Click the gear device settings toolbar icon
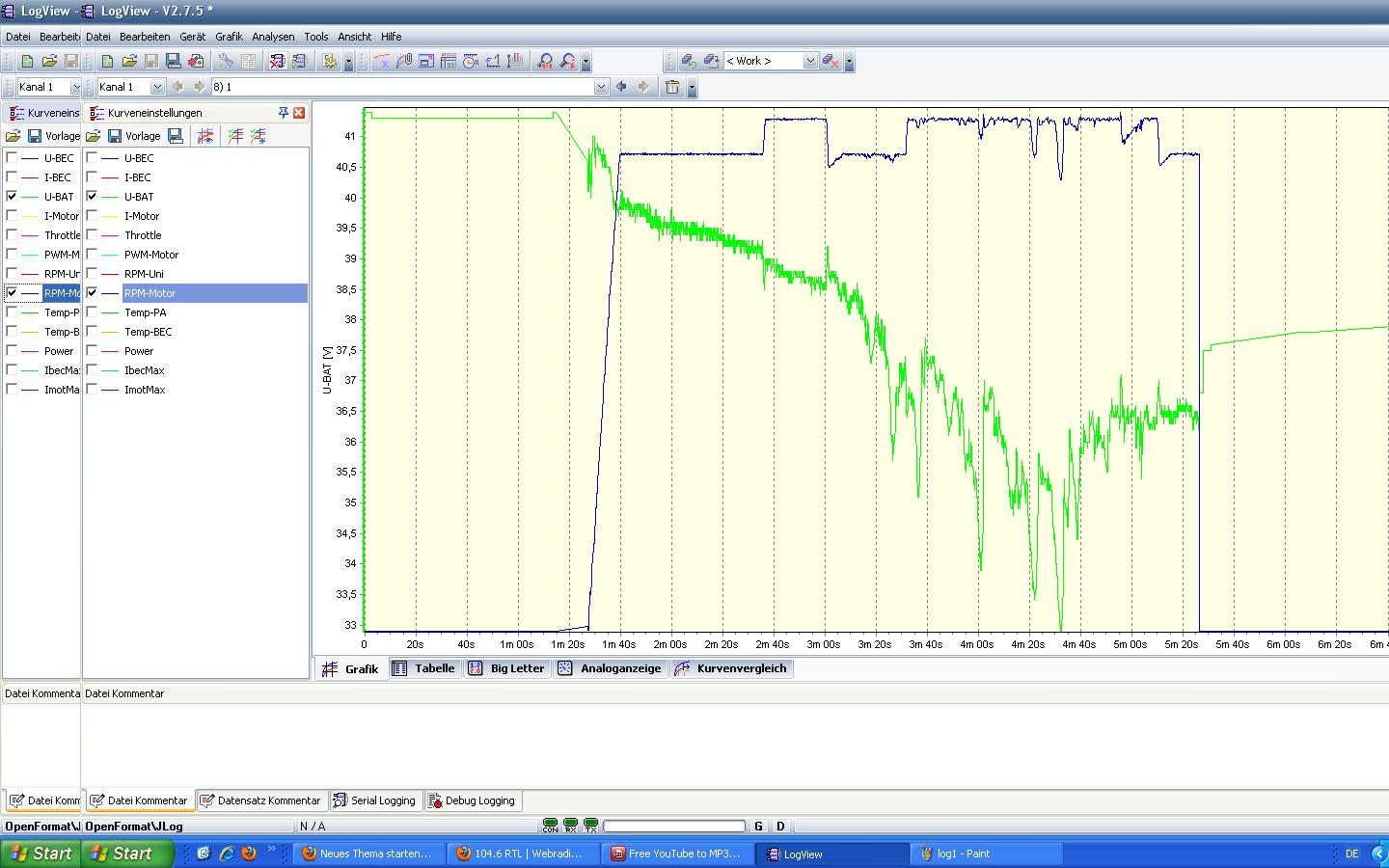Viewport: 1389px width, 868px height. click(x=330, y=61)
